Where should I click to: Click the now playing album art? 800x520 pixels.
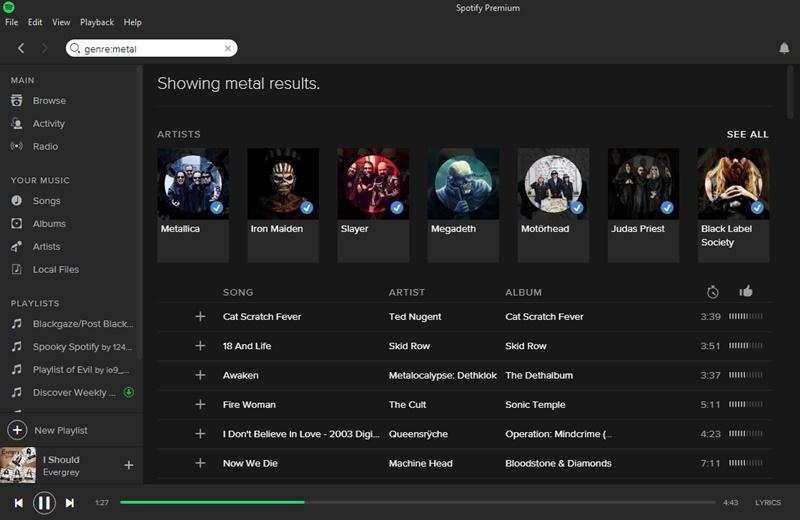coord(18,465)
